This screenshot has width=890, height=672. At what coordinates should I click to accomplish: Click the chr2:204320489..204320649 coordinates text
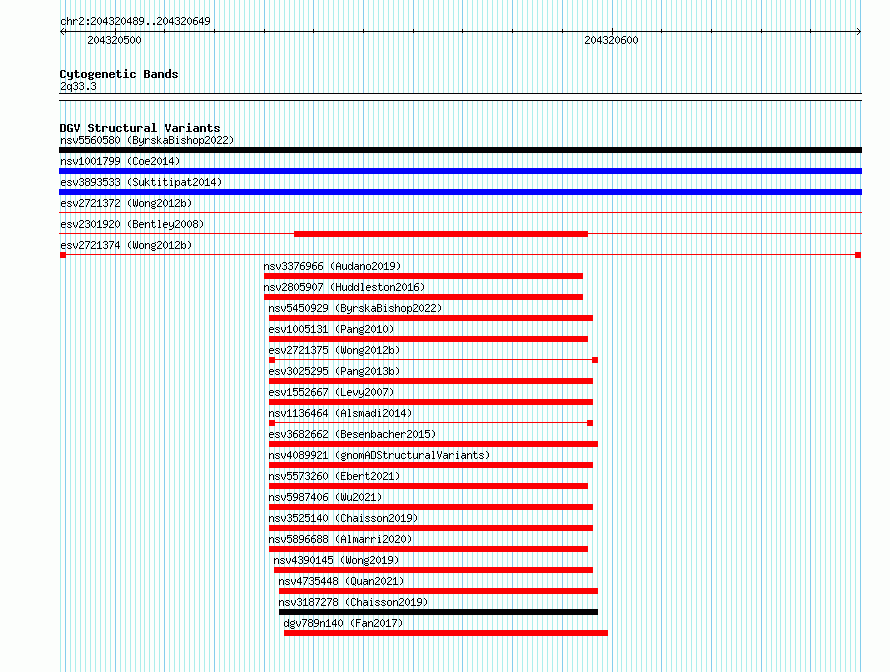(135, 21)
